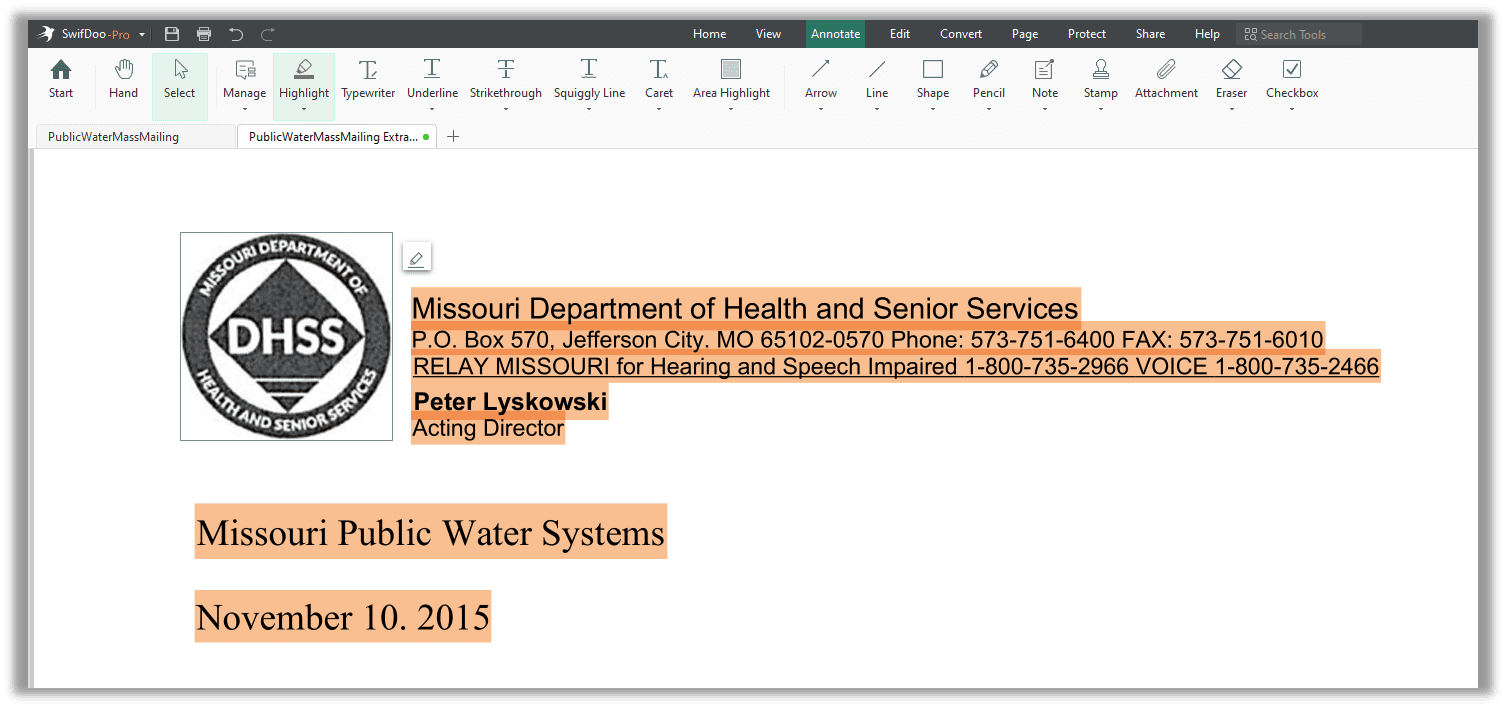Select the Shape rectangle tool icon

point(933,69)
